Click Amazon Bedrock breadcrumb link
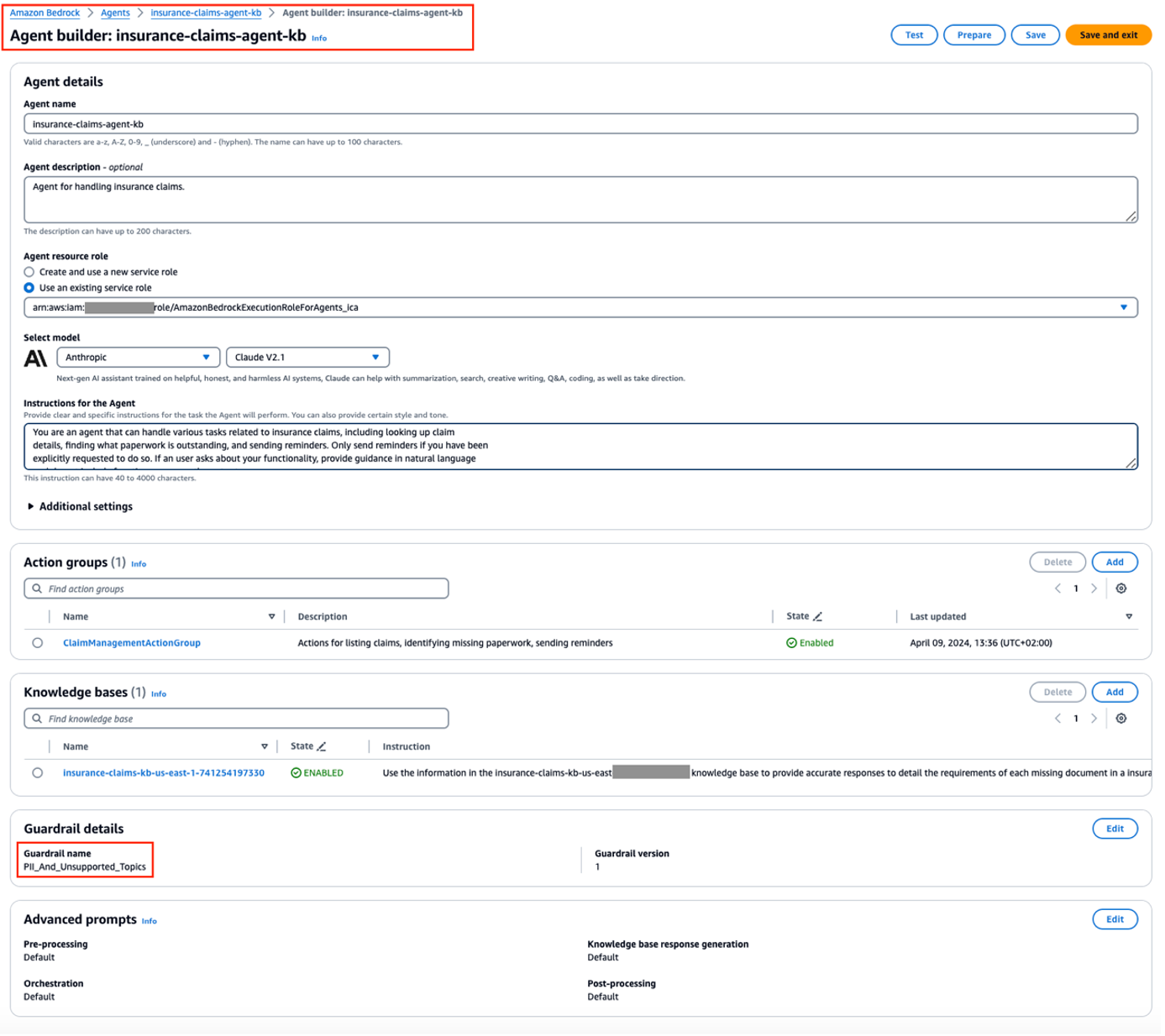 [x=45, y=13]
